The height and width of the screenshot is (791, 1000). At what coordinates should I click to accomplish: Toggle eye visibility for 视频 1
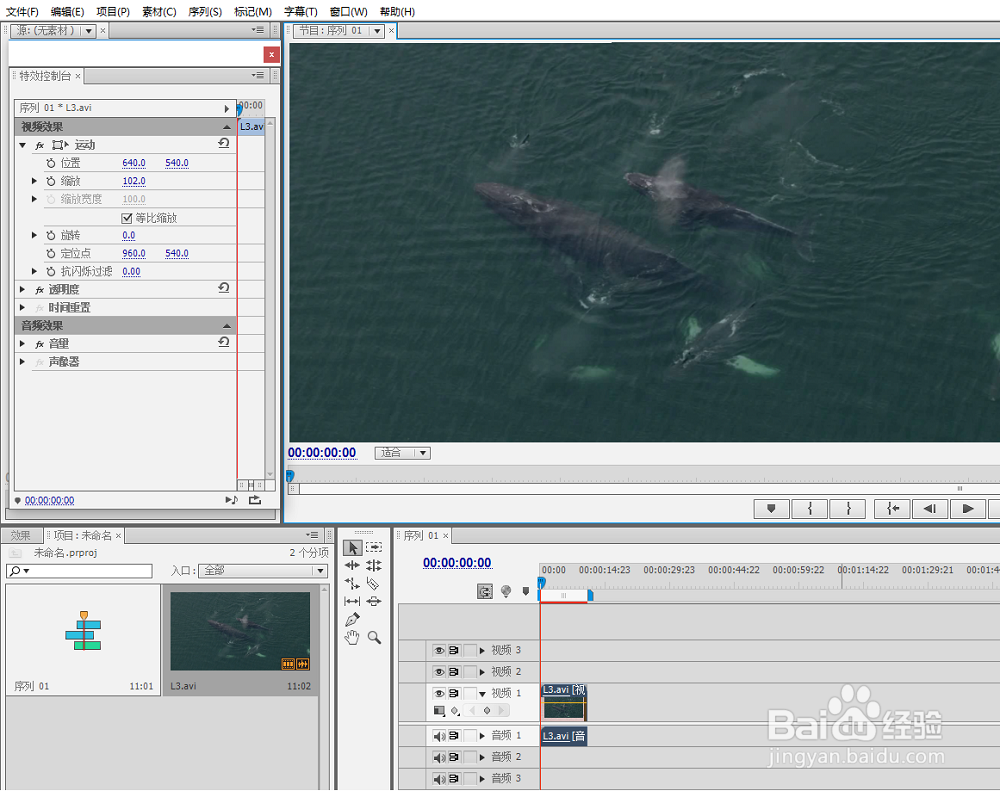point(439,693)
